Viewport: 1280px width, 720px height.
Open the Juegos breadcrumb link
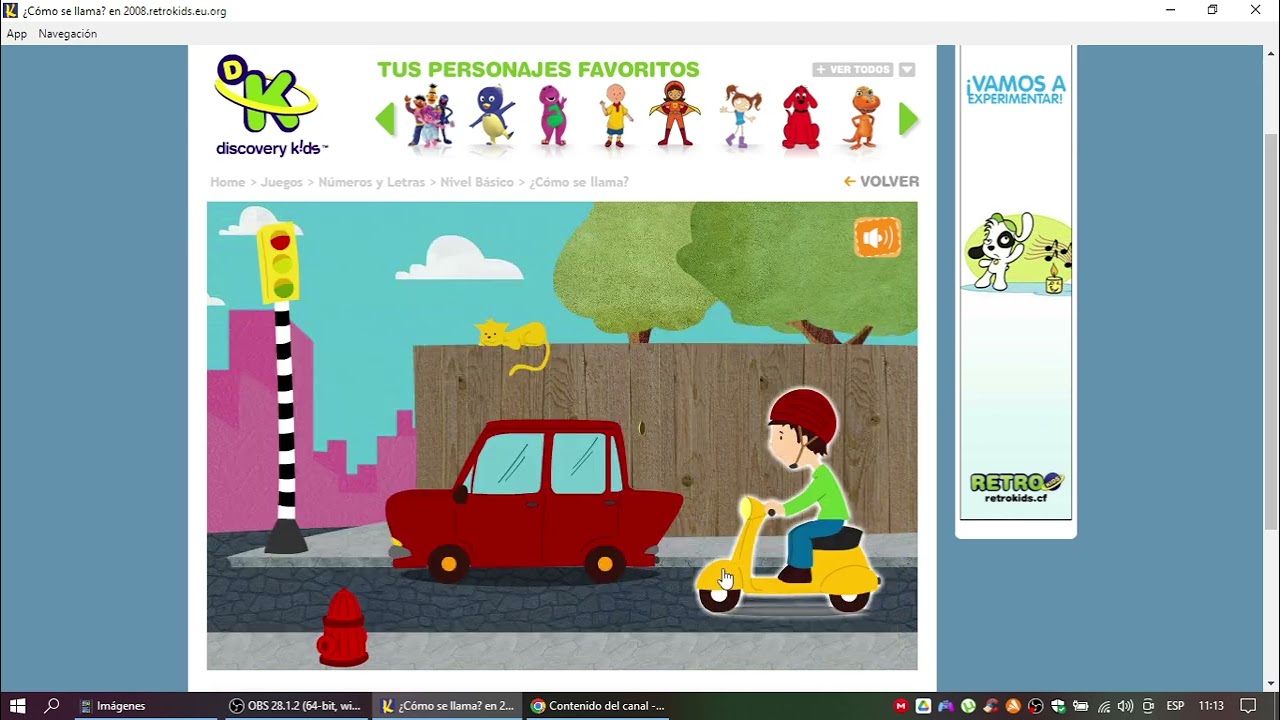point(282,182)
